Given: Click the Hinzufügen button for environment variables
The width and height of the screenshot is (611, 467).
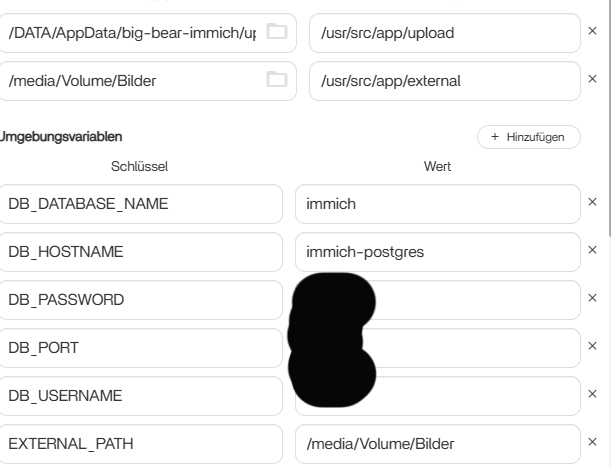Looking at the screenshot, I should (x=528, y=136).
